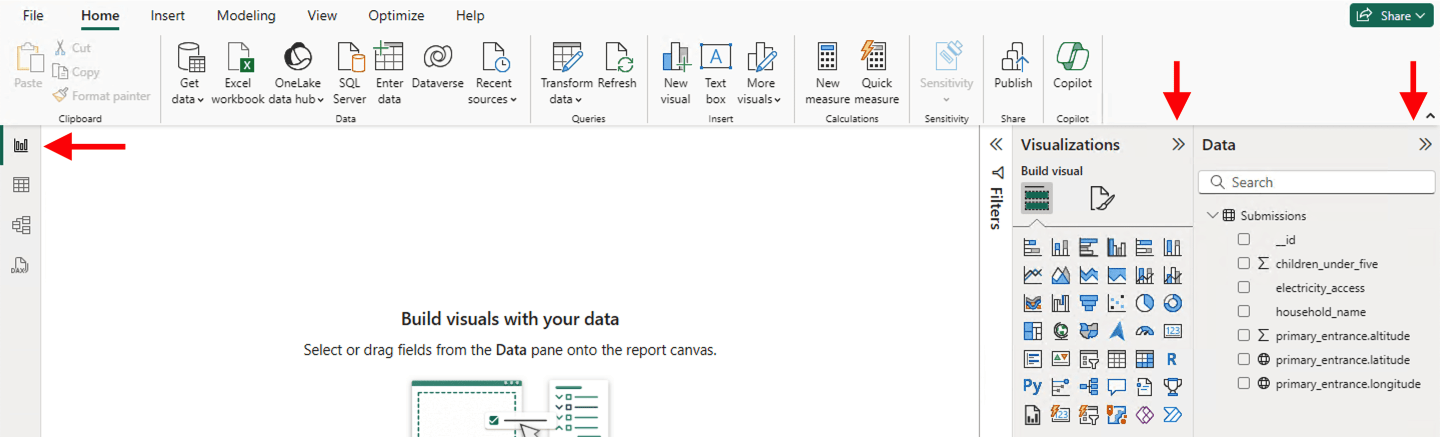This screenshot has width=1440, height=437.
Task: Choose the Clustered column chart visual
Action: (1117, 247)
